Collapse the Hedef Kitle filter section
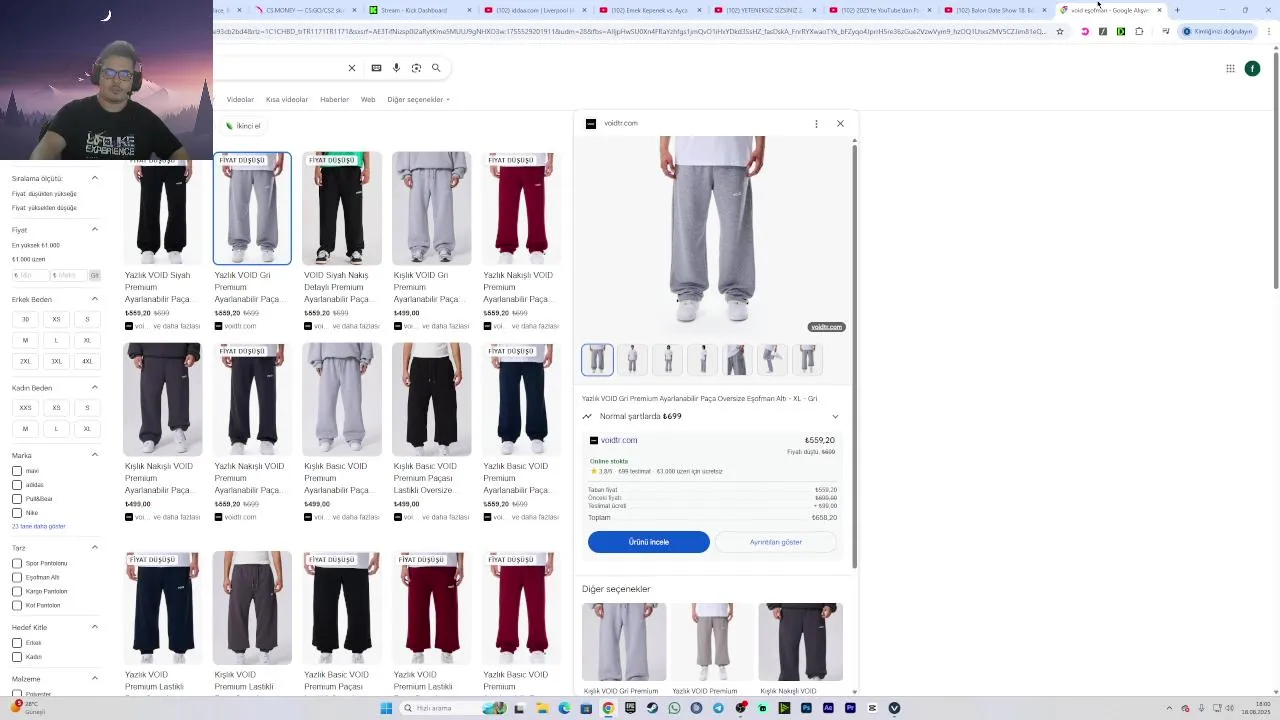The height and width of the screenshot is (720, 1280). pos(95,627)
